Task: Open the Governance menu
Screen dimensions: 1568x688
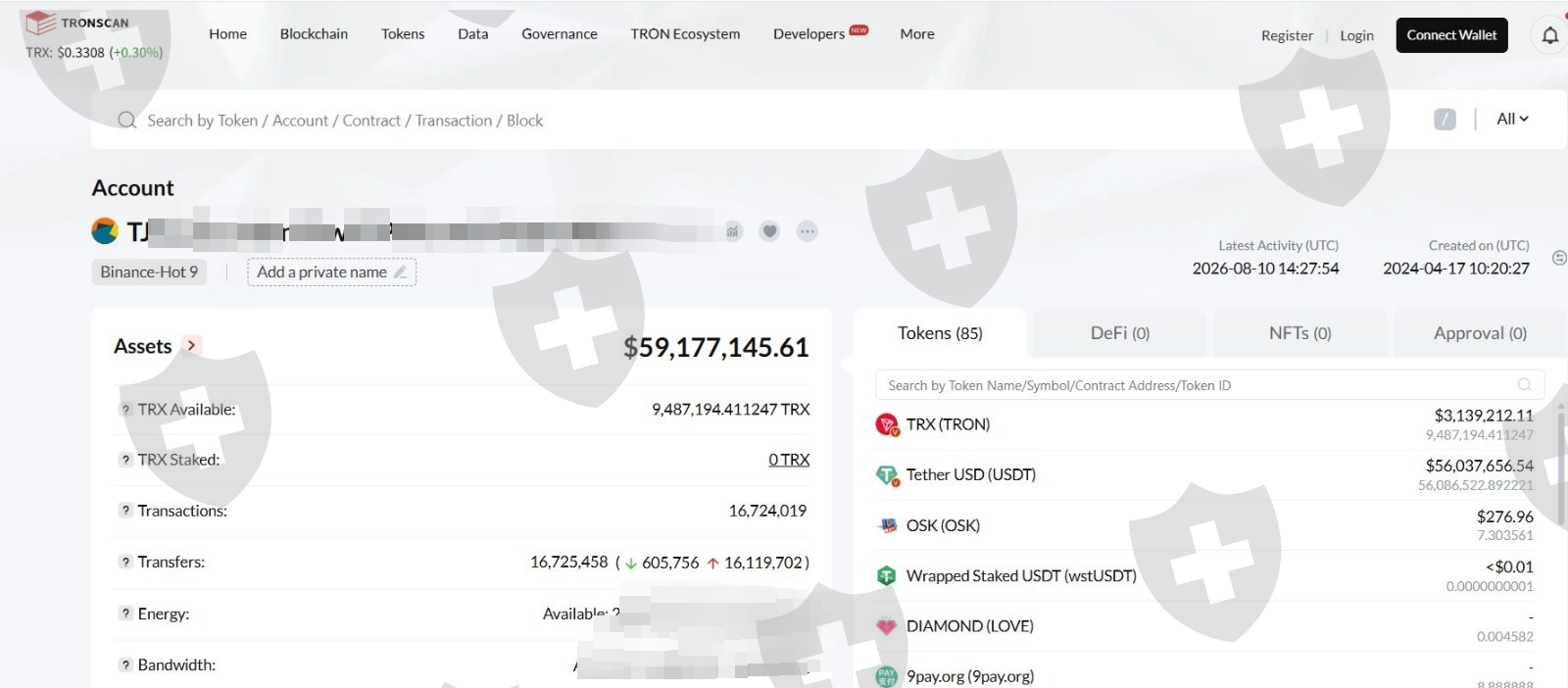Action: pyautogui.click(x=559, y=33)
